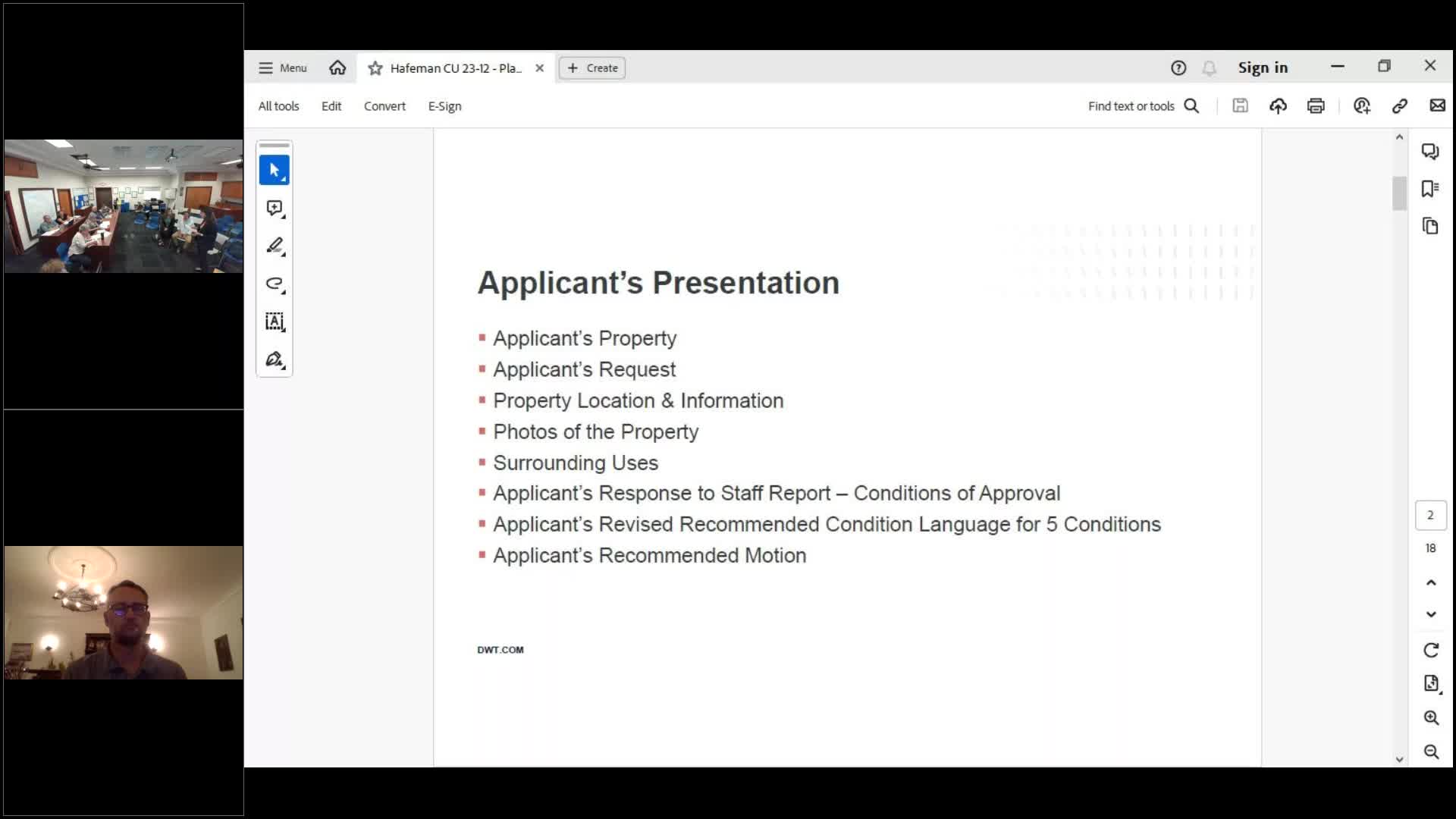Go to the next page arrow

pos(1431,614)
